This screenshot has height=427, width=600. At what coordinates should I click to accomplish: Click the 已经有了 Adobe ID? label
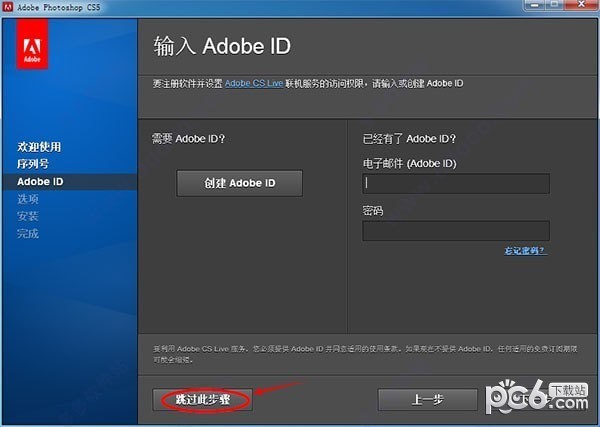click(x=409, y=139)
